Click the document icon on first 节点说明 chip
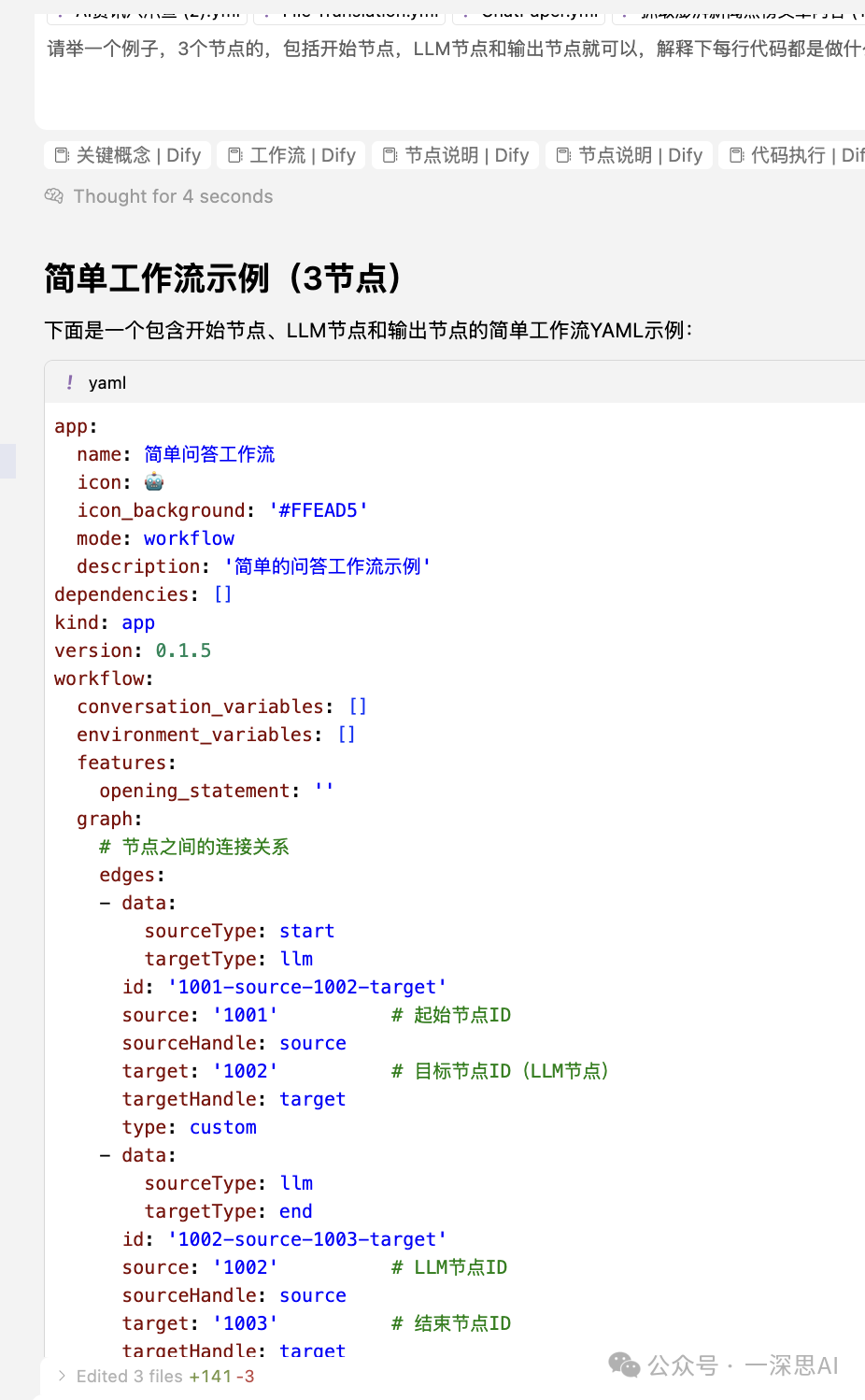 (x=390, y=155)
